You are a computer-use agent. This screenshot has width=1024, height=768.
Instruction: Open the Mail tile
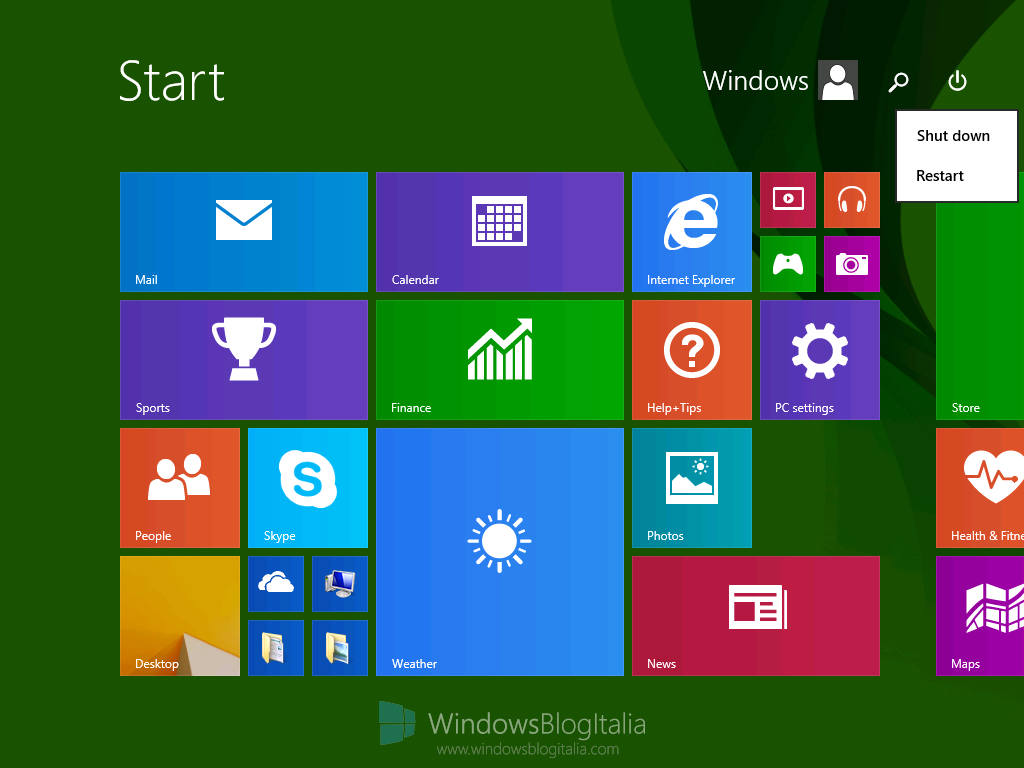pyautogui.click(x=244, y=232)
